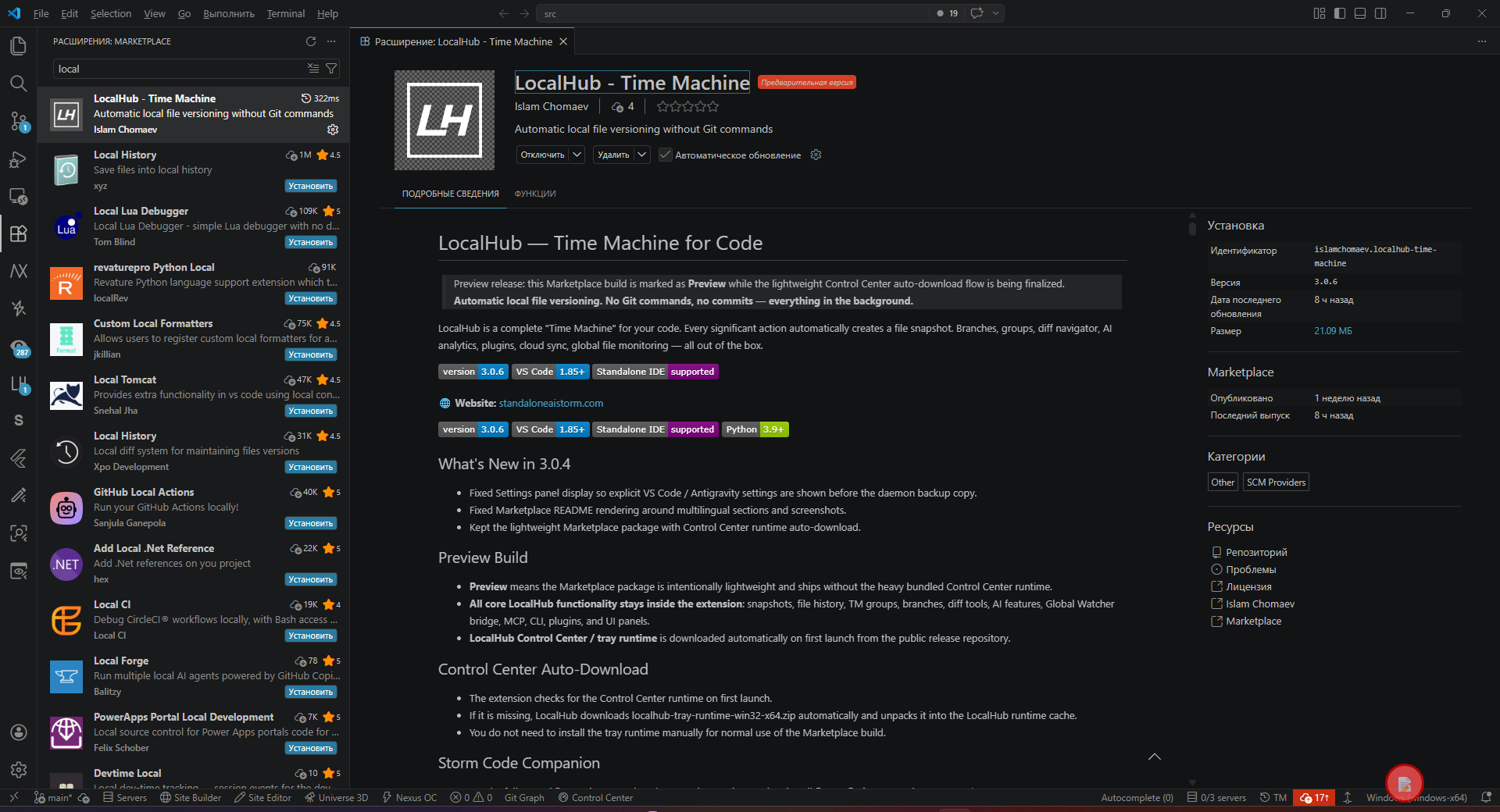The image size is (1500, 812).
Task: Open extensions filter funnel
Action: tap(331, 69)
